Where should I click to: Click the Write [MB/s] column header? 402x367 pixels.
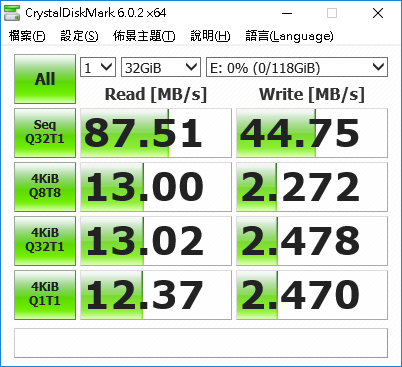[312, 94]
